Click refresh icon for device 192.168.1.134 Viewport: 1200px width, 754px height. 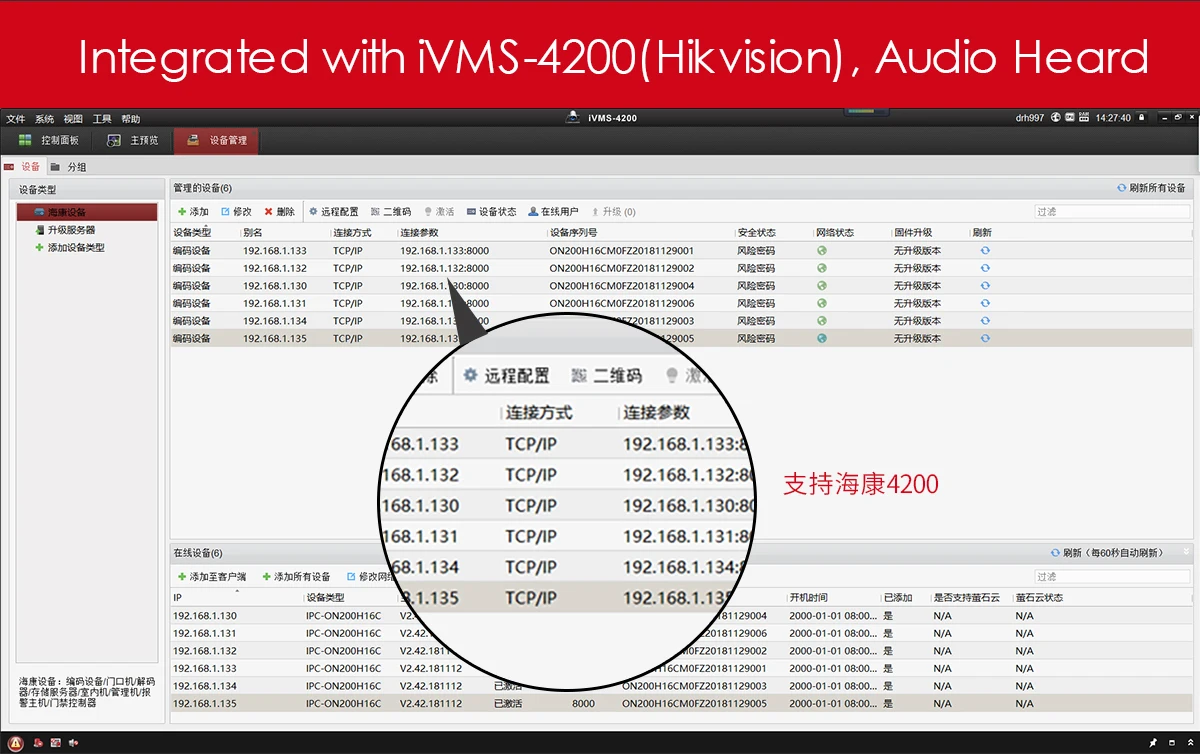pyautogui.click(x=985, y=321)
